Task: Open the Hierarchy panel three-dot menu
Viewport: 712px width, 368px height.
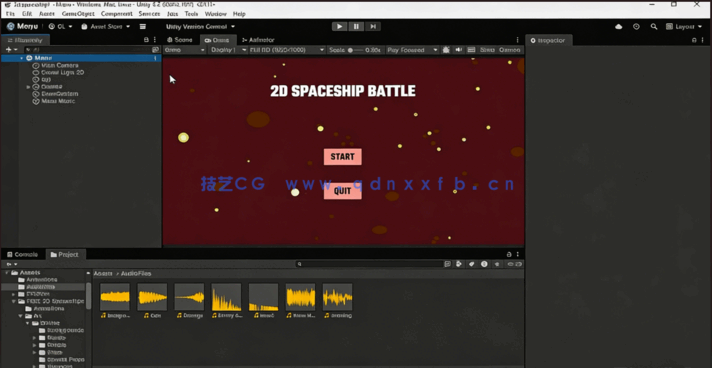Action: click(155, 40)
